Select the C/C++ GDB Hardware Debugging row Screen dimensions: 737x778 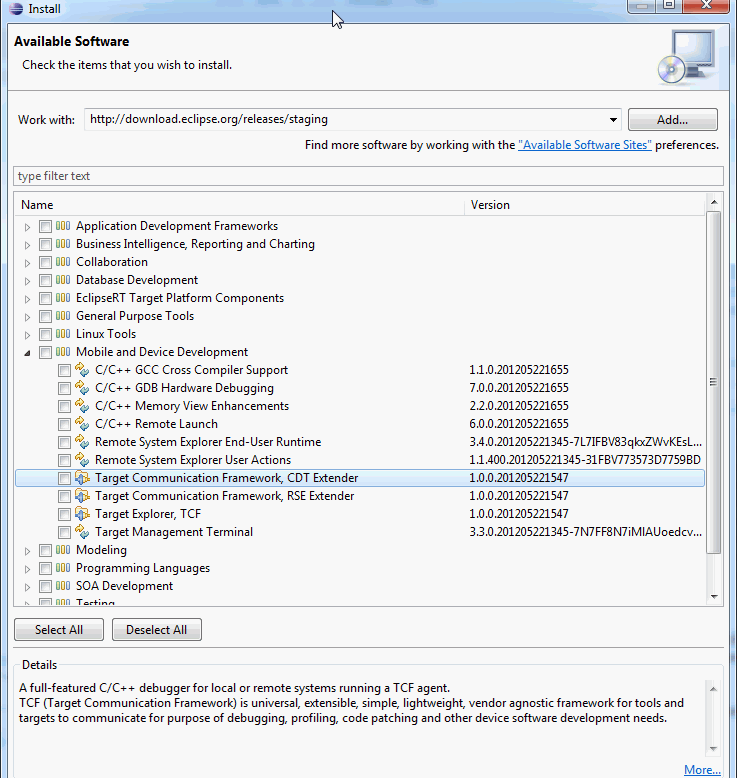tap(360, 388)
